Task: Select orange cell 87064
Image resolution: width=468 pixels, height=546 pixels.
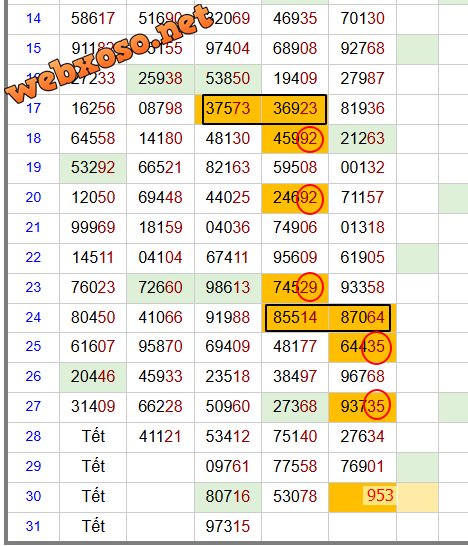Action: click(362, 317)
